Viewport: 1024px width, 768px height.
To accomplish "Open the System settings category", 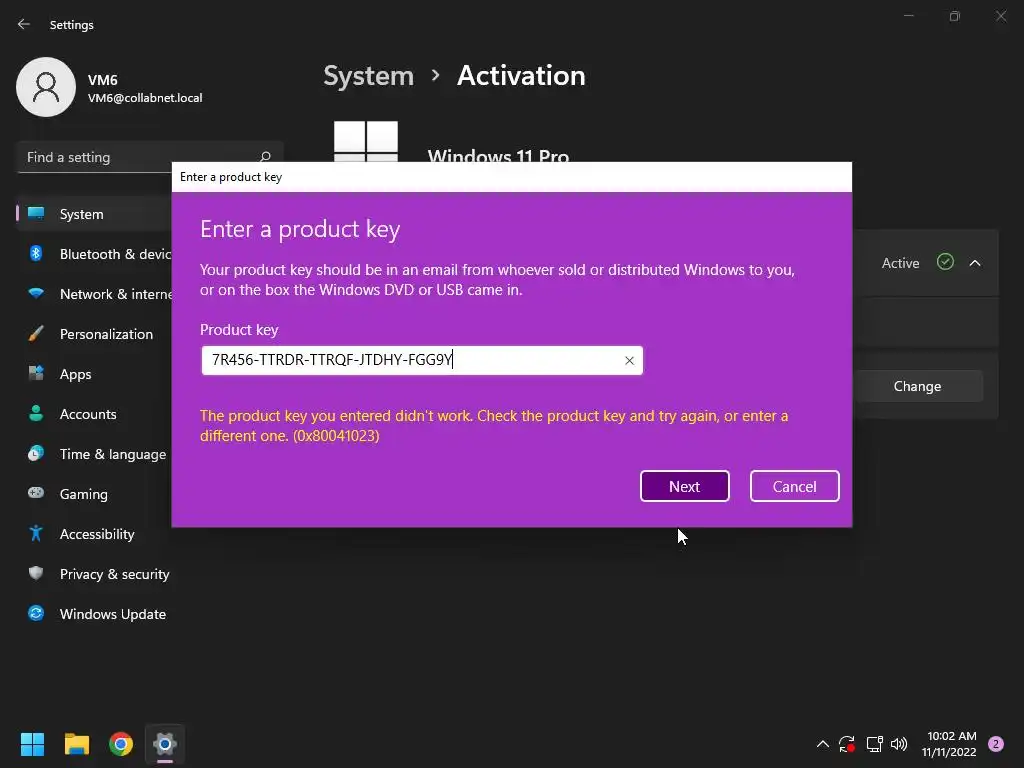I will point(95,214).
